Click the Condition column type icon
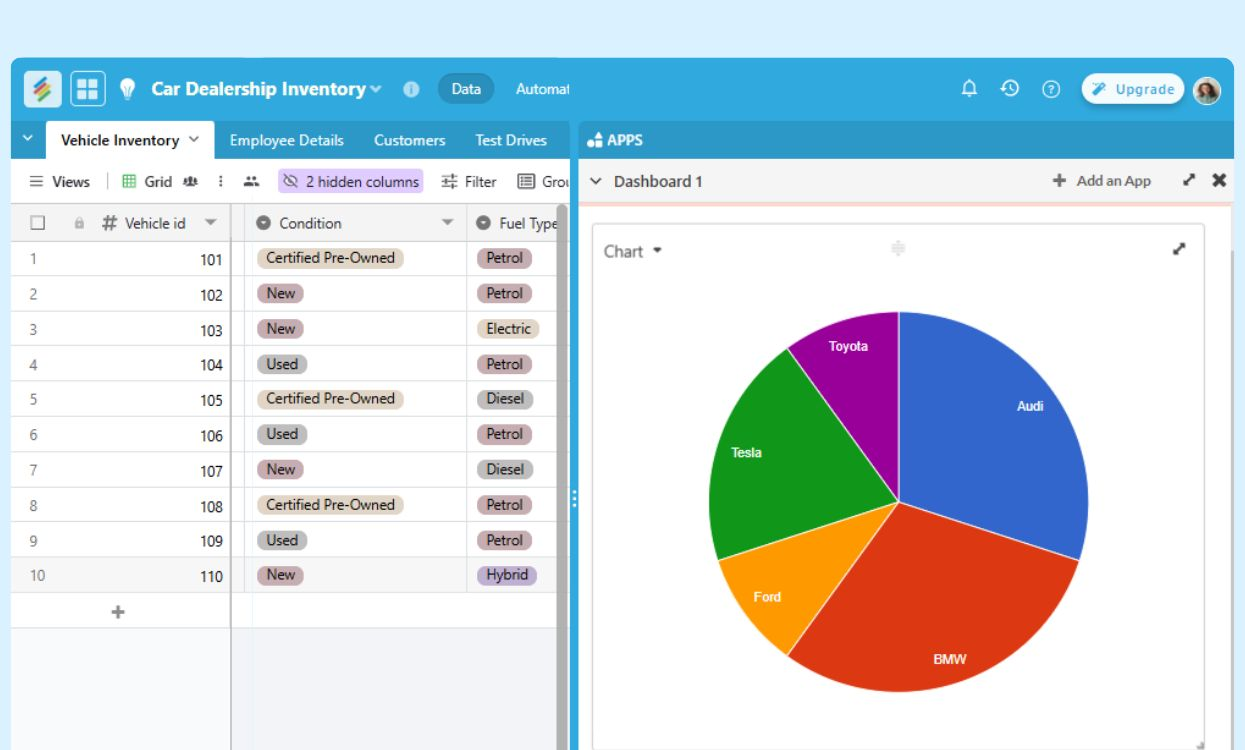Screen dimensions: 1245x750 pos(264,223)
